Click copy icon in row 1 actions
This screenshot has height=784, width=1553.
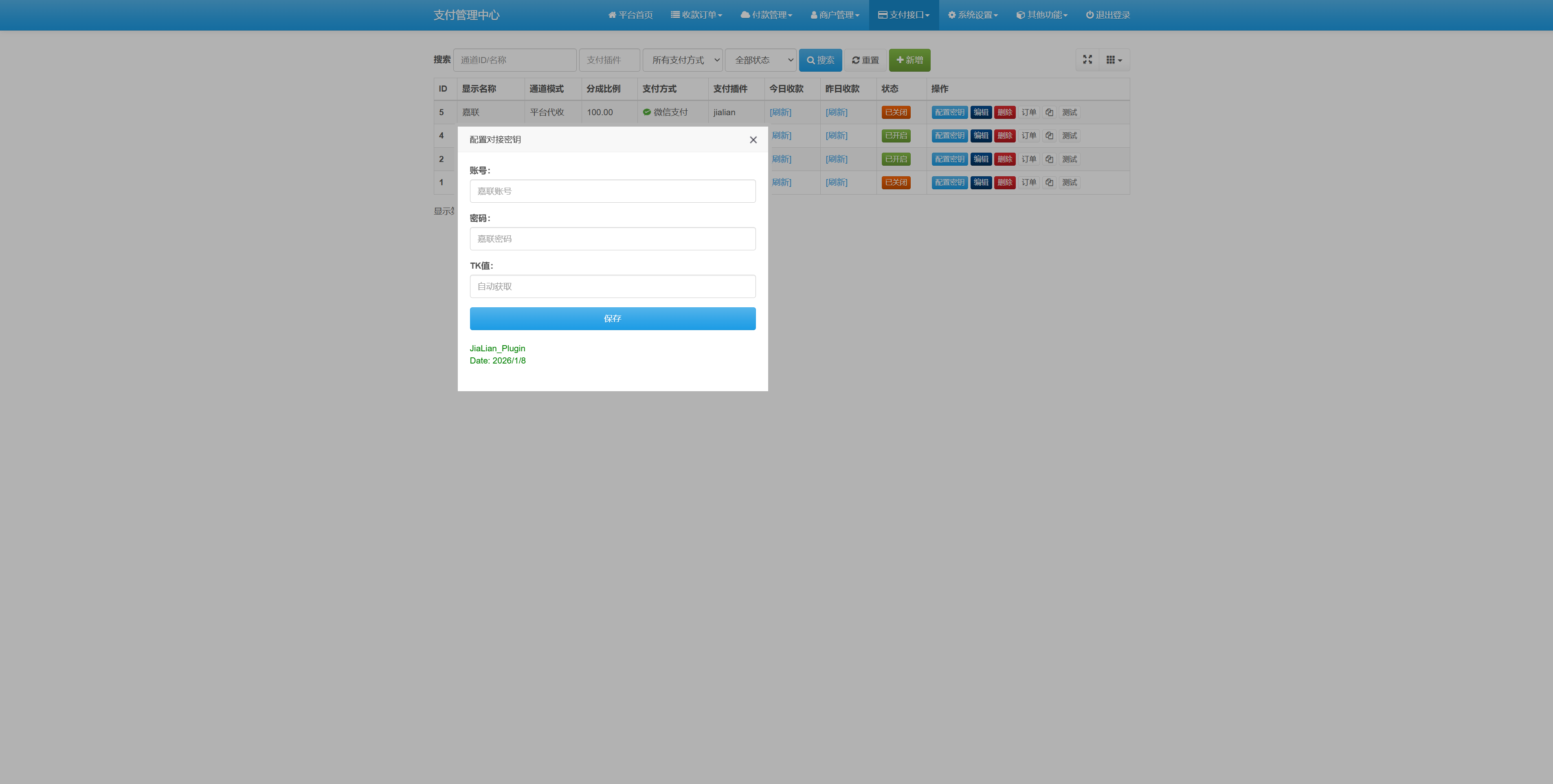1049,182
